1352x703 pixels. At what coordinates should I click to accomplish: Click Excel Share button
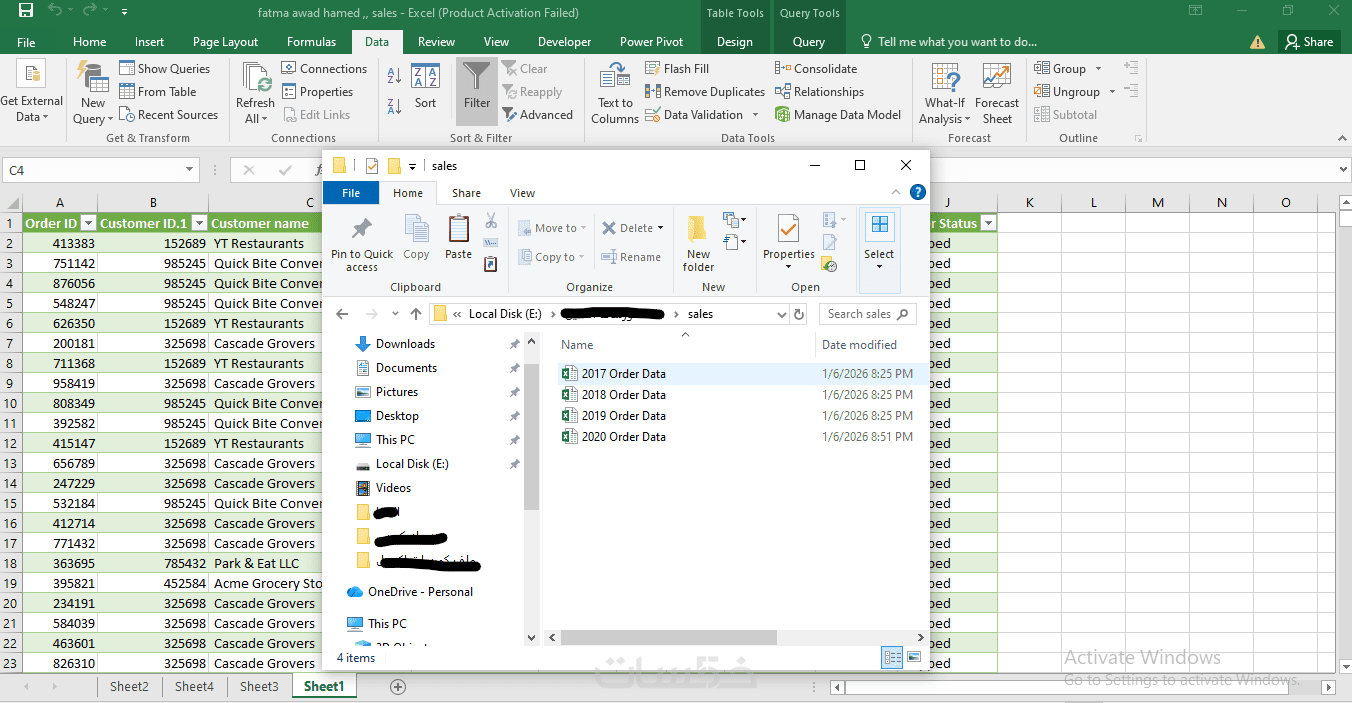coord(1309,42)
